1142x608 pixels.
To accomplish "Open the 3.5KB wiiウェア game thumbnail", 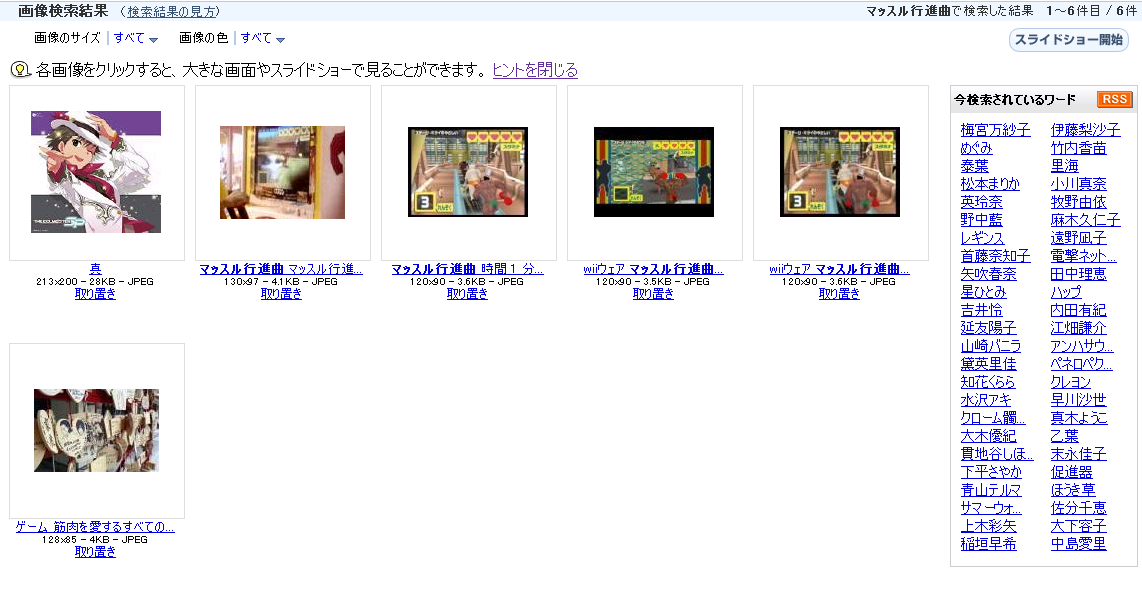I will tap(654, 172).
